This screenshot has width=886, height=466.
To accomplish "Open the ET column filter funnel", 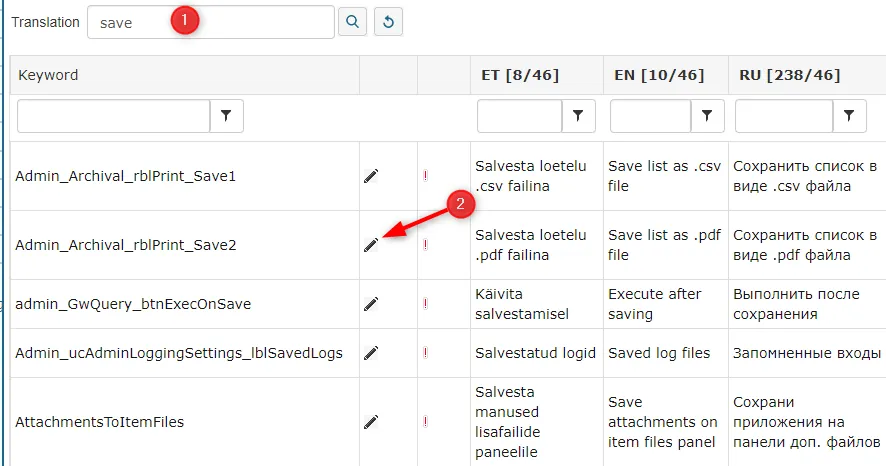I will (578, 116).
